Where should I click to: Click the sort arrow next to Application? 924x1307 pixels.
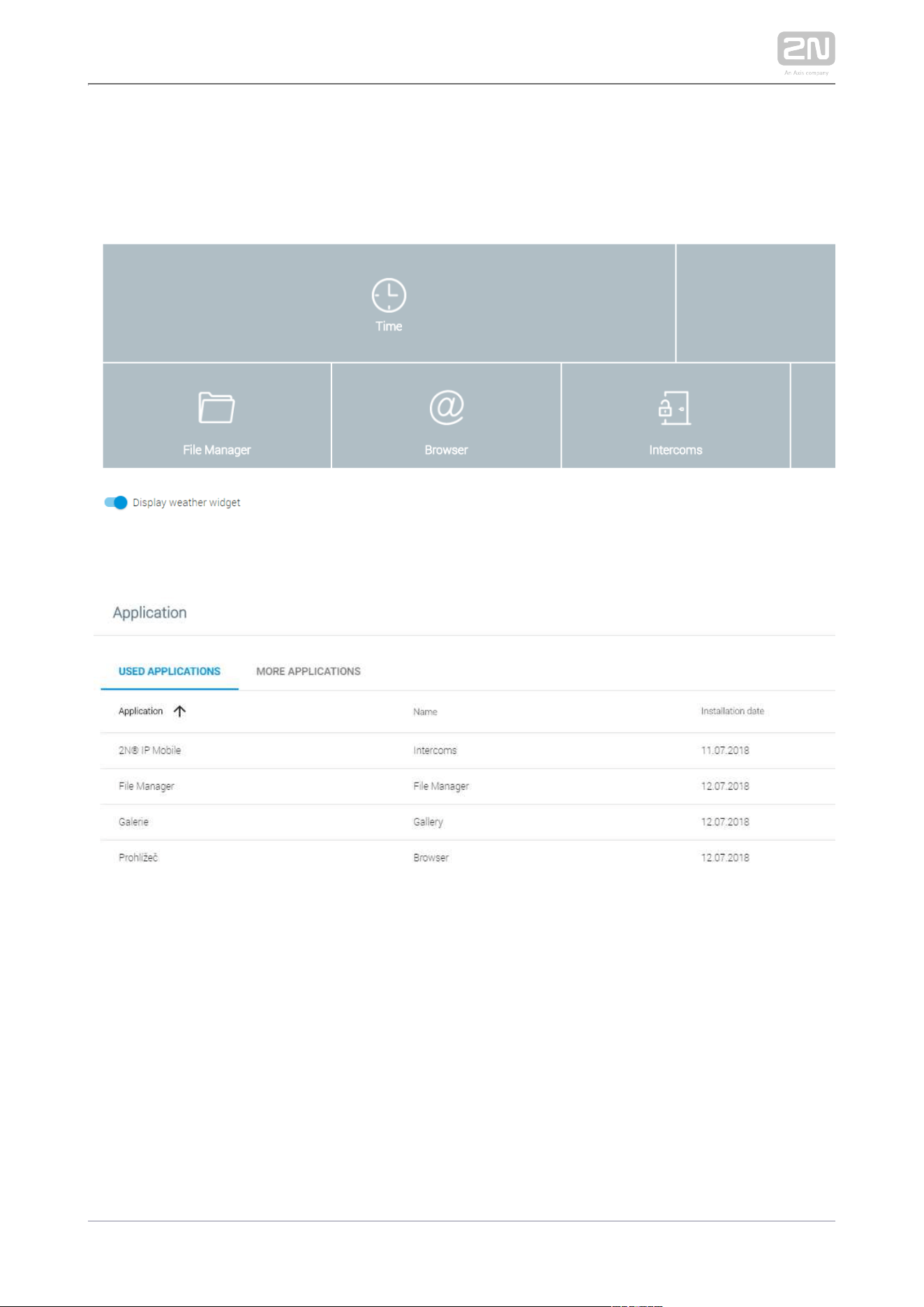tap(179, 711)
